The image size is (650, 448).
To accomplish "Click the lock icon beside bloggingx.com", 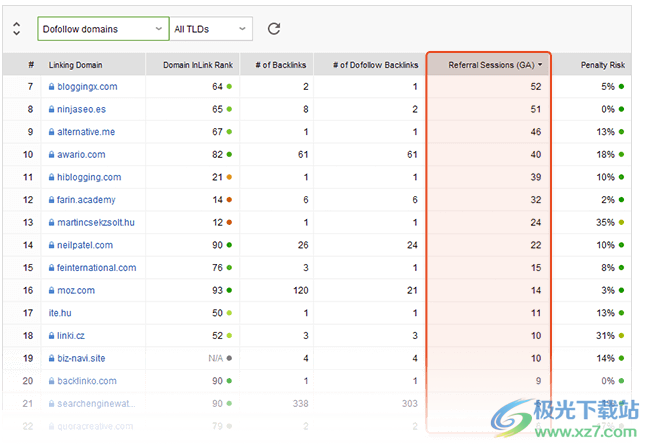I will click(x=51, y=87).
